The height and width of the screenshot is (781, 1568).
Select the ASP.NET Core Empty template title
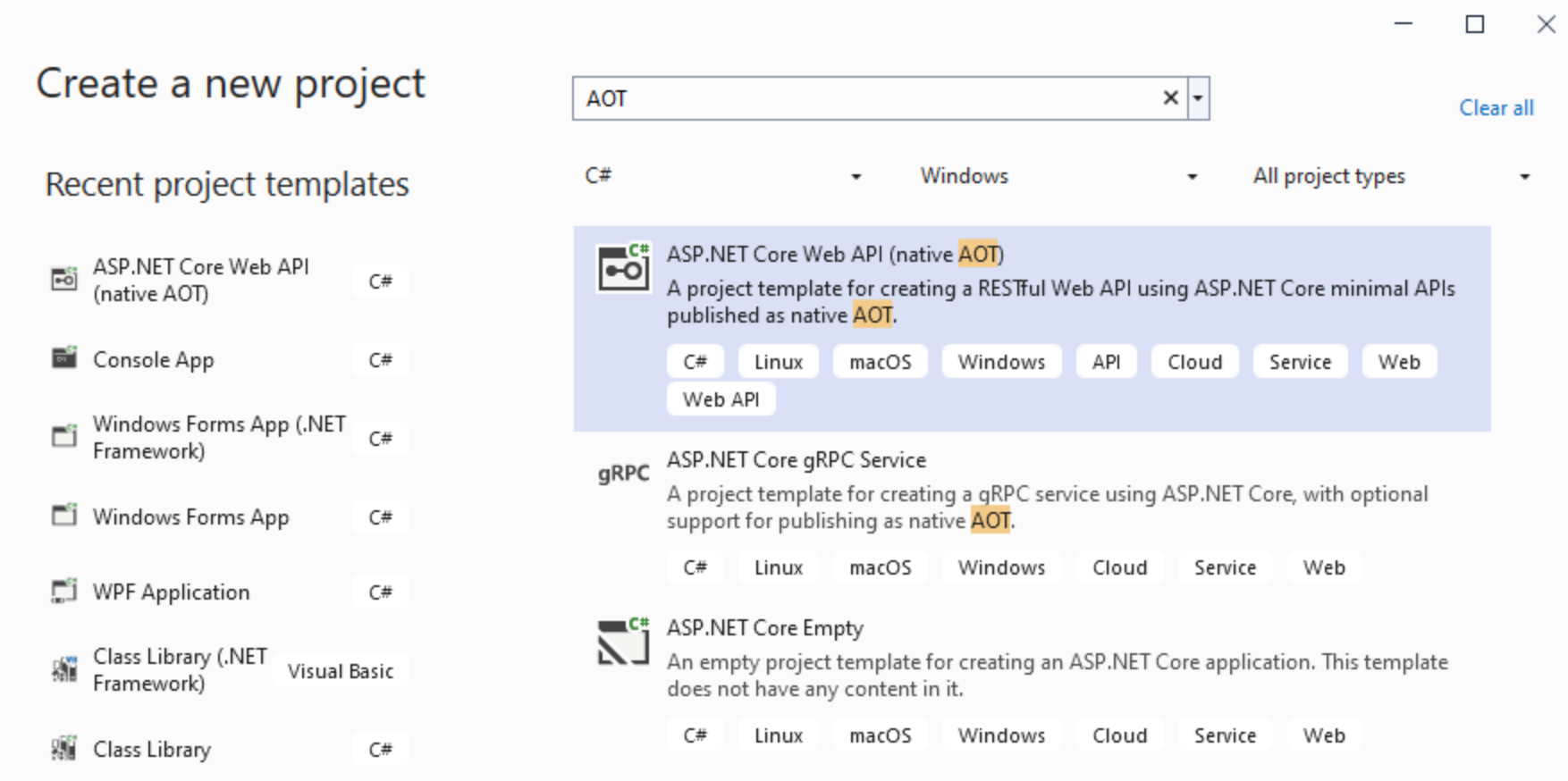pyautogui.click(x=764, y=628)
